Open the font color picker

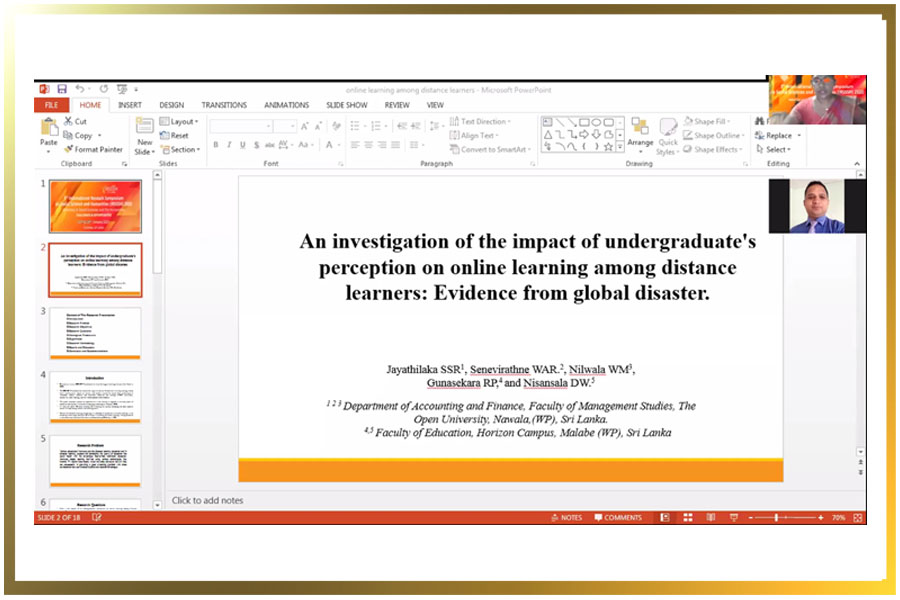pyautogui.click(x=332, y=145)
